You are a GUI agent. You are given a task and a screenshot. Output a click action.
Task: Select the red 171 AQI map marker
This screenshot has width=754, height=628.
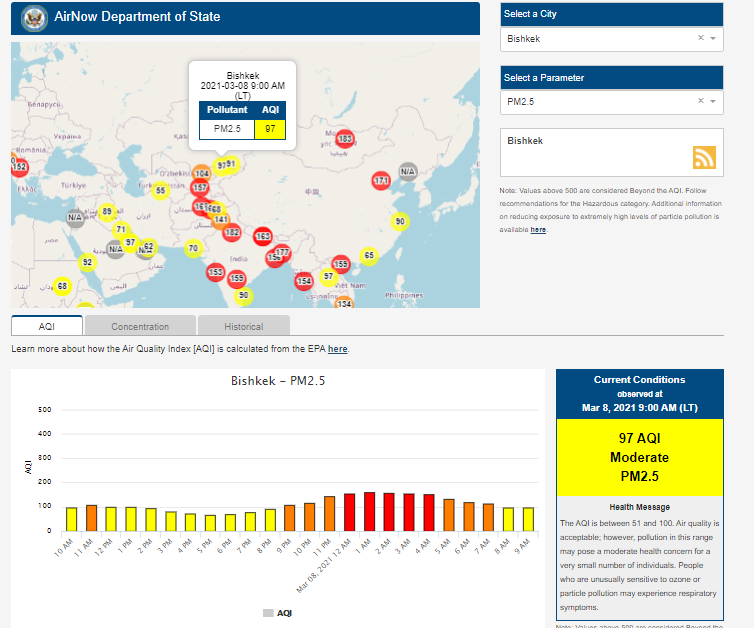click(381, 181)
